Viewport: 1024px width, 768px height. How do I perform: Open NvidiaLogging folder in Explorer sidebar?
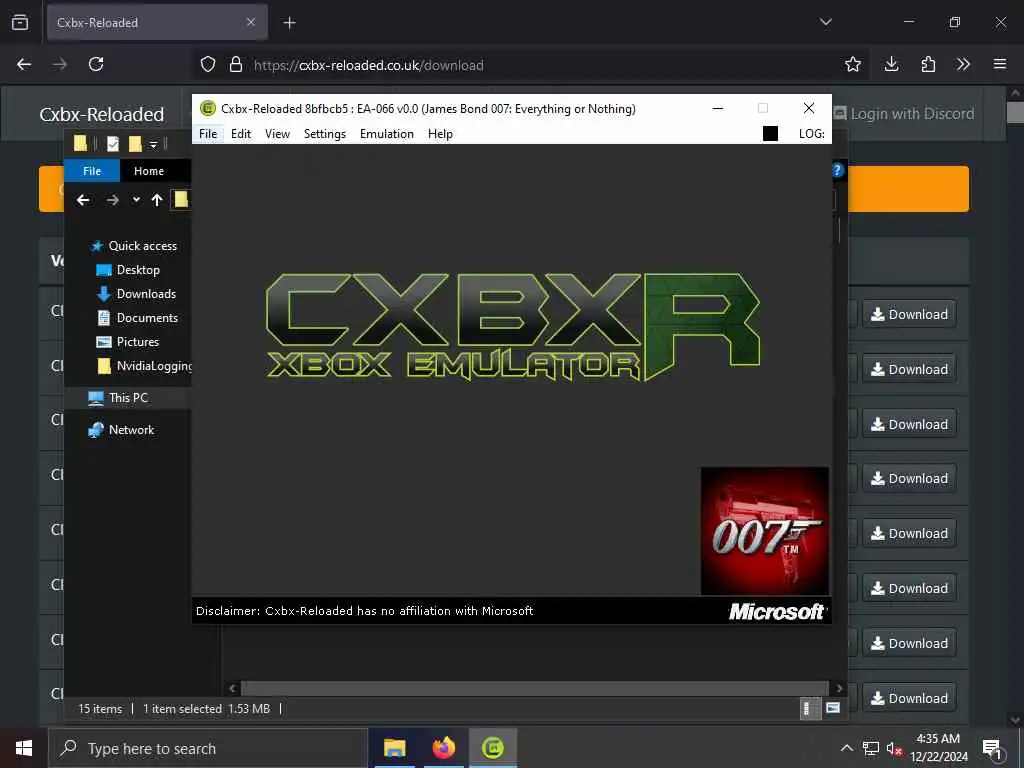[144, 366]
